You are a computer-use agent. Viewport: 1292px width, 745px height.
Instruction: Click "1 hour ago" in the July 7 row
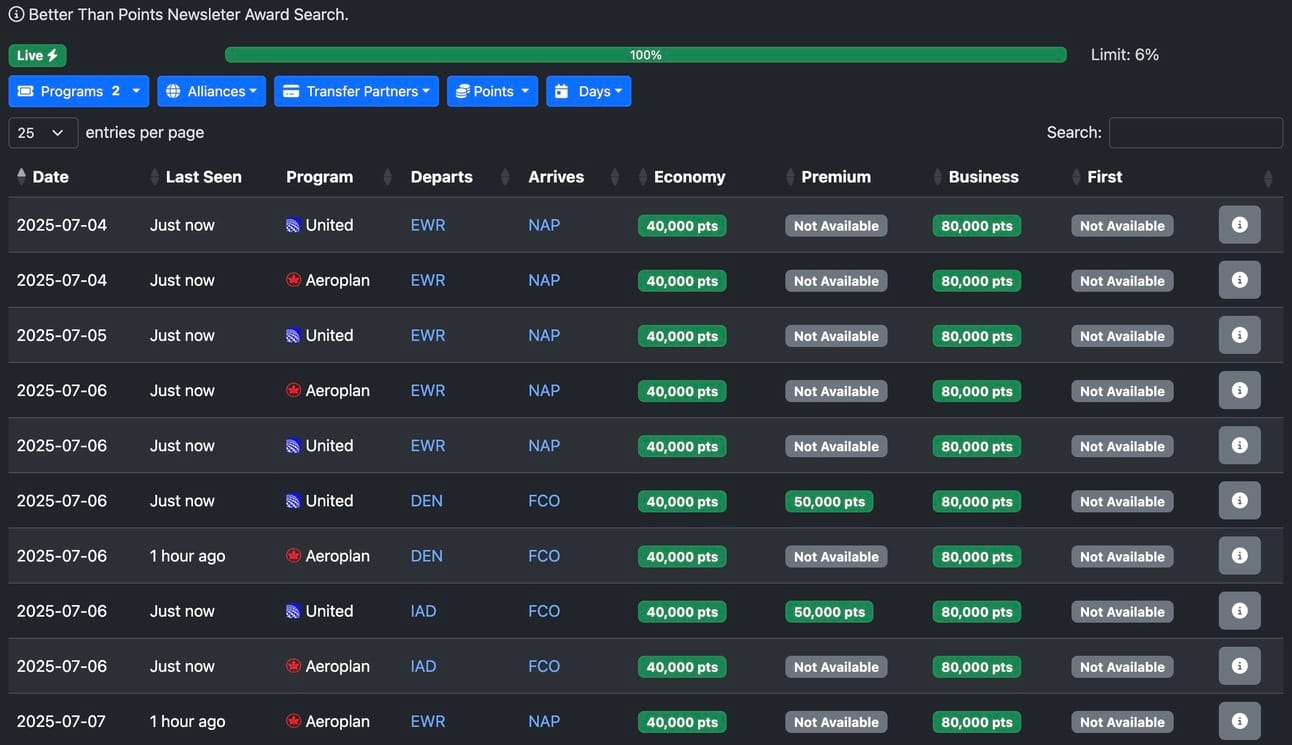tap(188, 720)
